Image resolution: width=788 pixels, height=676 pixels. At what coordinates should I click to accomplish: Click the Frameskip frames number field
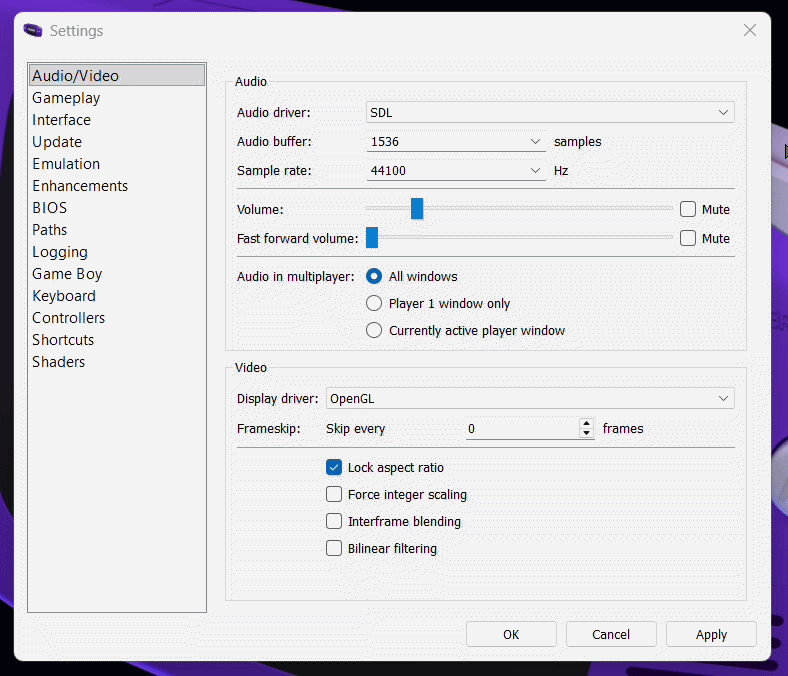click(x=523, y=429)
